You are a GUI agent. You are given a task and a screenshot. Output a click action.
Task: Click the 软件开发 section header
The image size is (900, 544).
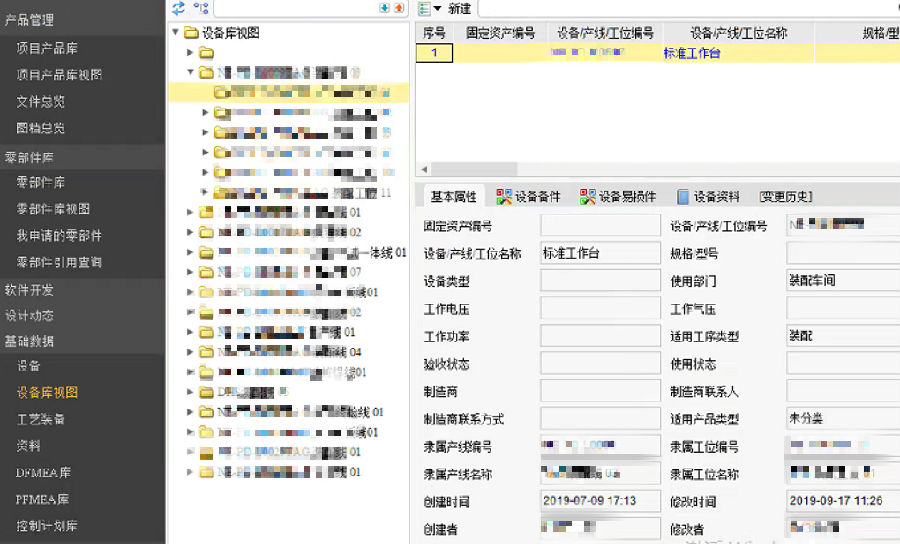click(29, 290)
